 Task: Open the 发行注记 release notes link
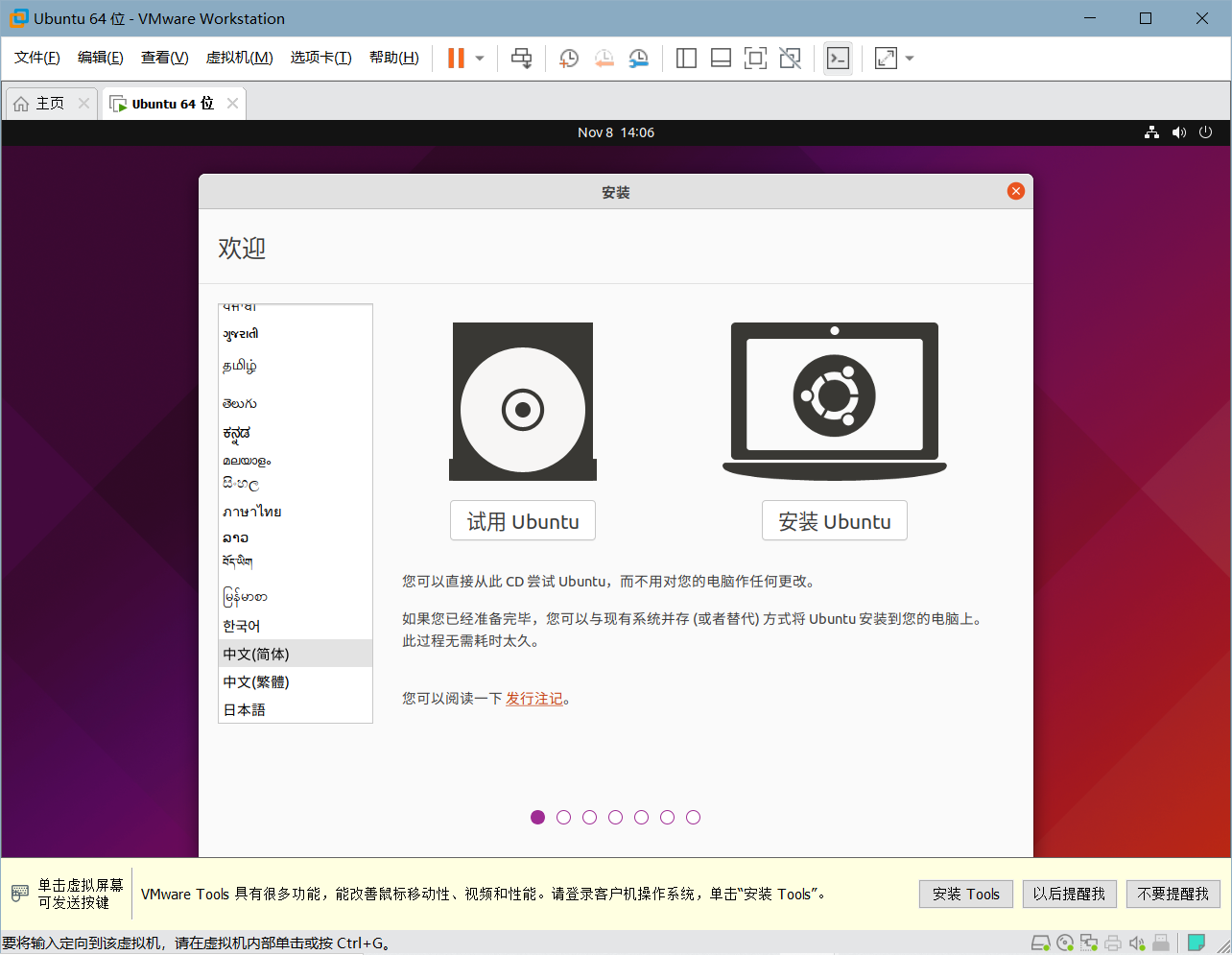click(x=534, y=699)
